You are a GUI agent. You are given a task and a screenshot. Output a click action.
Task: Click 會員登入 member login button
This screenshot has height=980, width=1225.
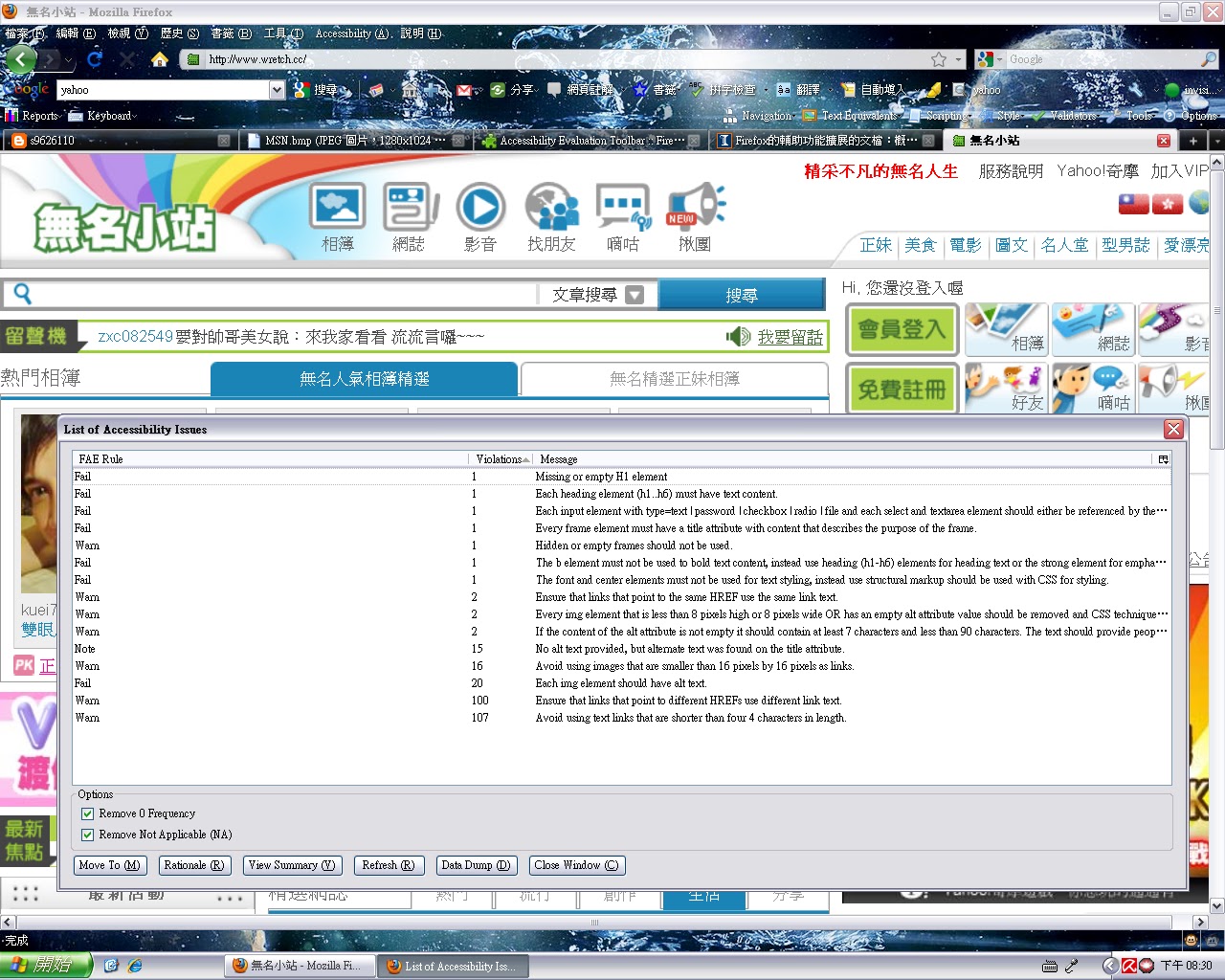click(902, 330)
